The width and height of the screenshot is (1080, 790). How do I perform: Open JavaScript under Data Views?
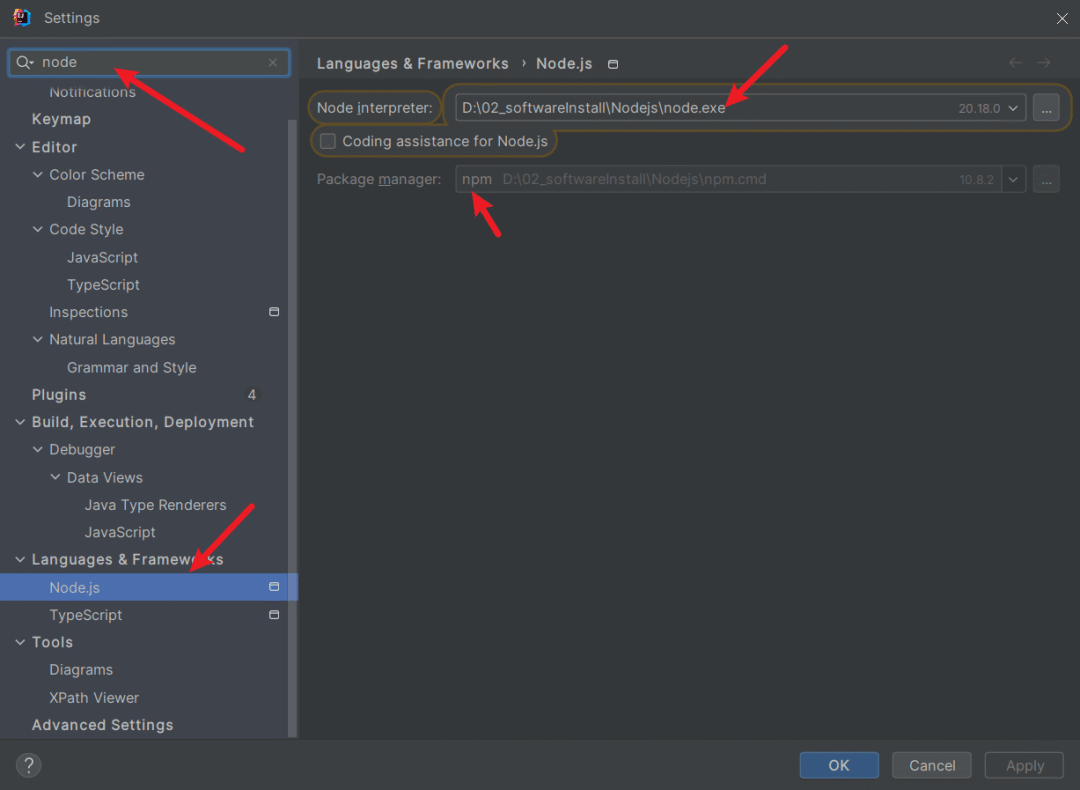120,532
